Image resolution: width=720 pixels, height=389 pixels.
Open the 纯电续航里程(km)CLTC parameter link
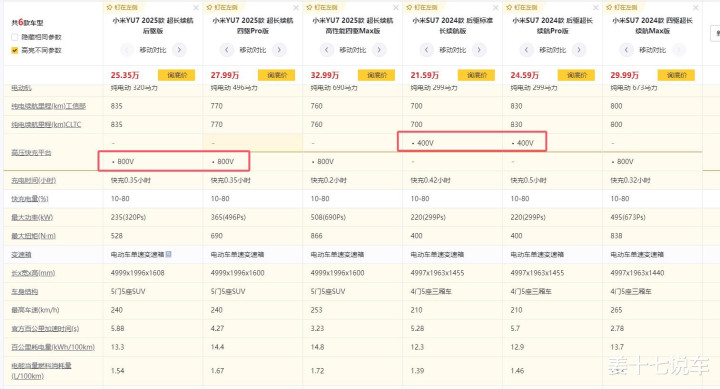click(46, 124)
